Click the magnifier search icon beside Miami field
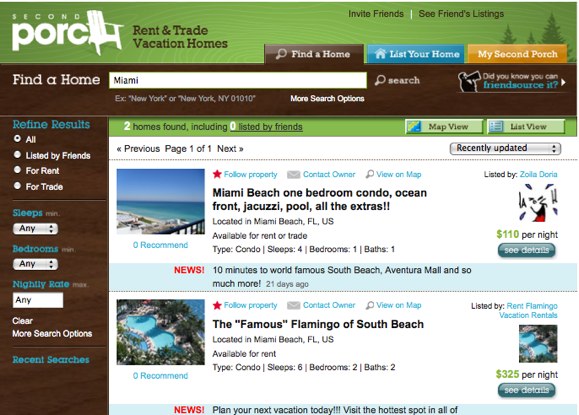Screen dimensions: 579x415 (x=380, y=80)
